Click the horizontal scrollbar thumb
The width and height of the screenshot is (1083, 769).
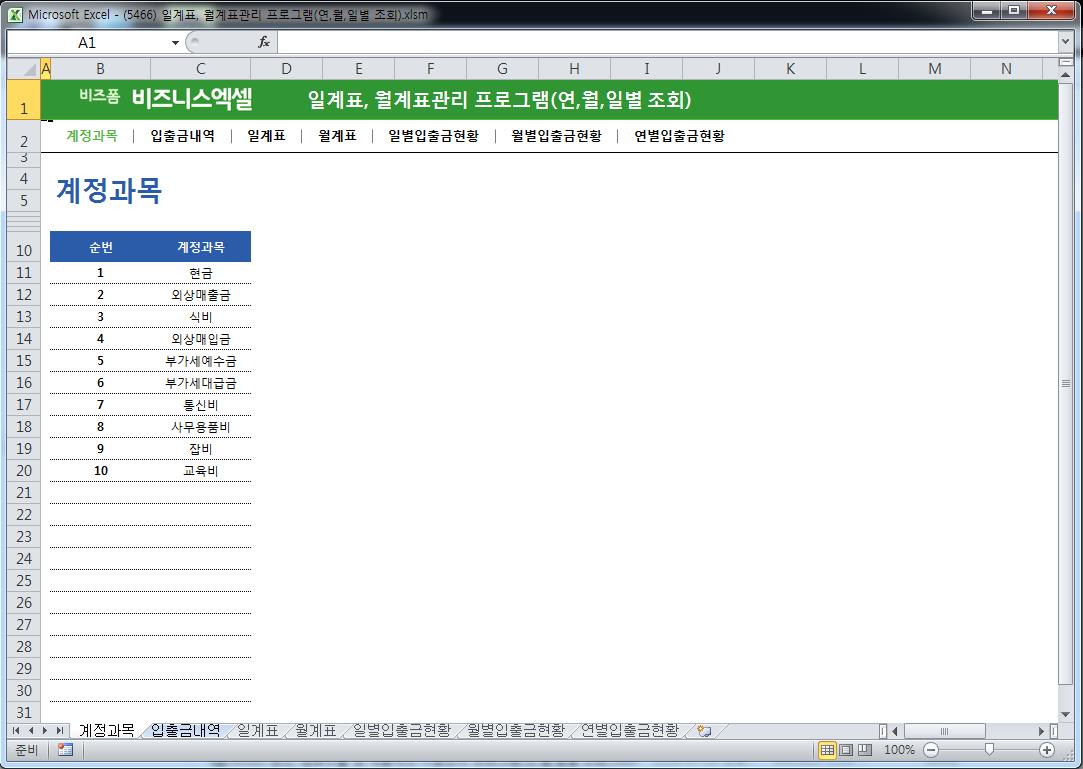pyautogui.click(x=944, y=730)
